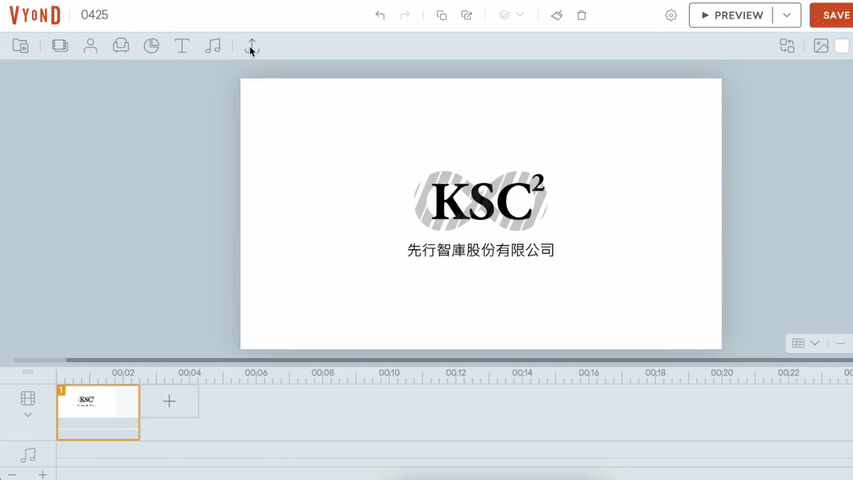Delete the selected item with trash icon
853x480 pixels.
582,15
